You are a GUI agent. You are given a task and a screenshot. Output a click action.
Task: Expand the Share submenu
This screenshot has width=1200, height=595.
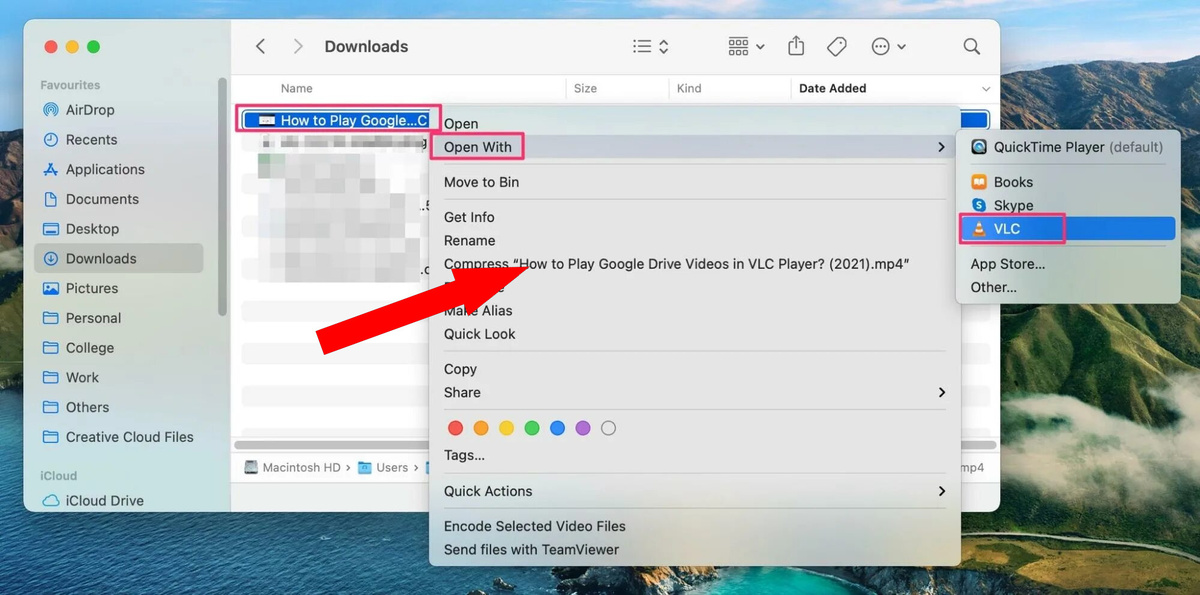click(695, 392)
